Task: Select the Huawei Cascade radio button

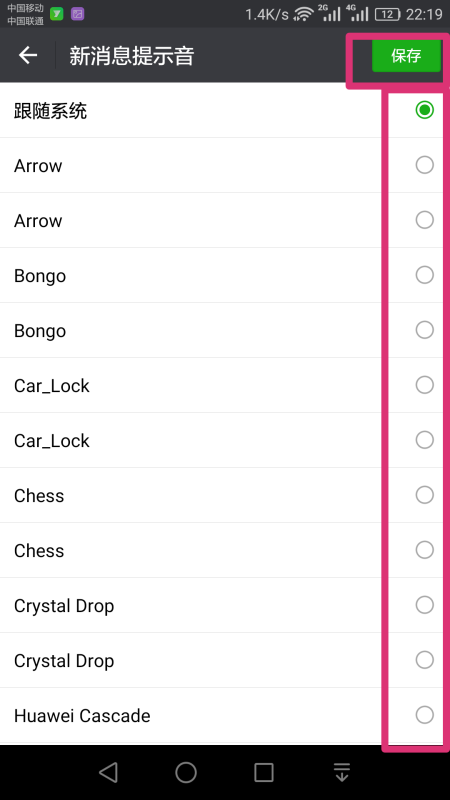Action: (424, 715)
